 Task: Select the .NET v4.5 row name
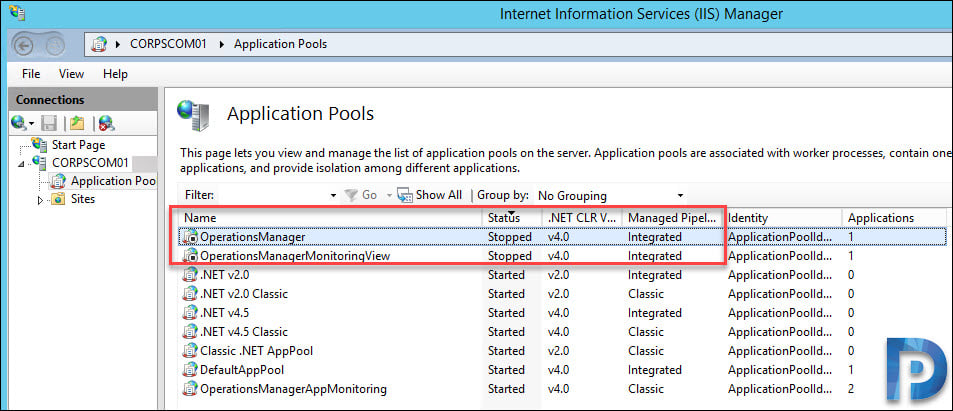224,313
